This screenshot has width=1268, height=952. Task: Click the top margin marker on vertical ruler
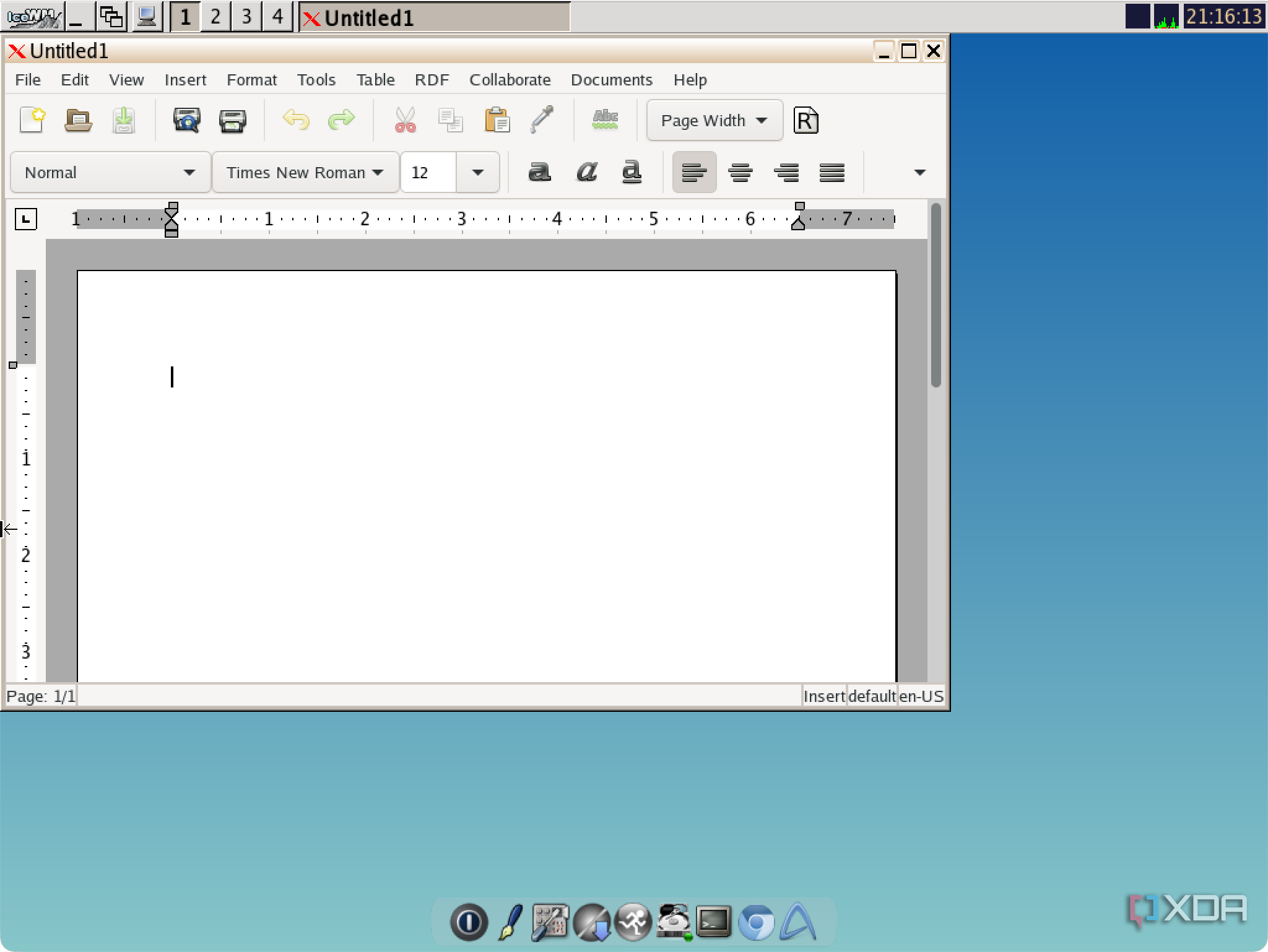click(x=13, y=365)
